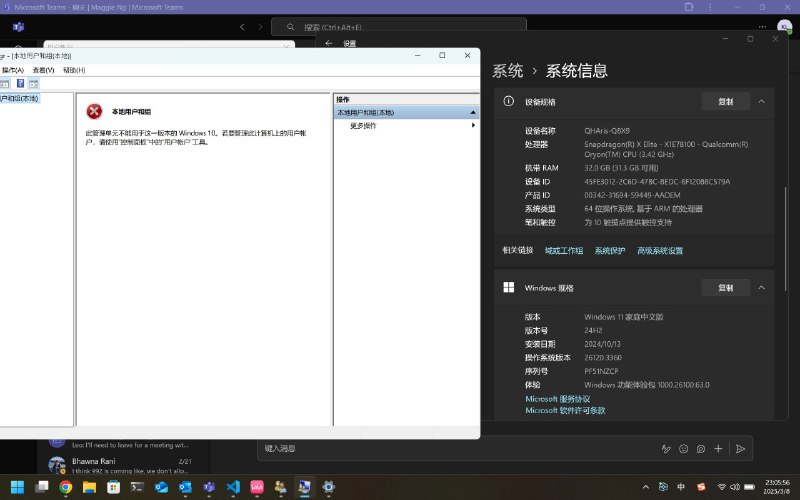This screenshot has height=500, width=800.
Task: Open Teams more options ellipsis in top bar
Action: (762, 27)
